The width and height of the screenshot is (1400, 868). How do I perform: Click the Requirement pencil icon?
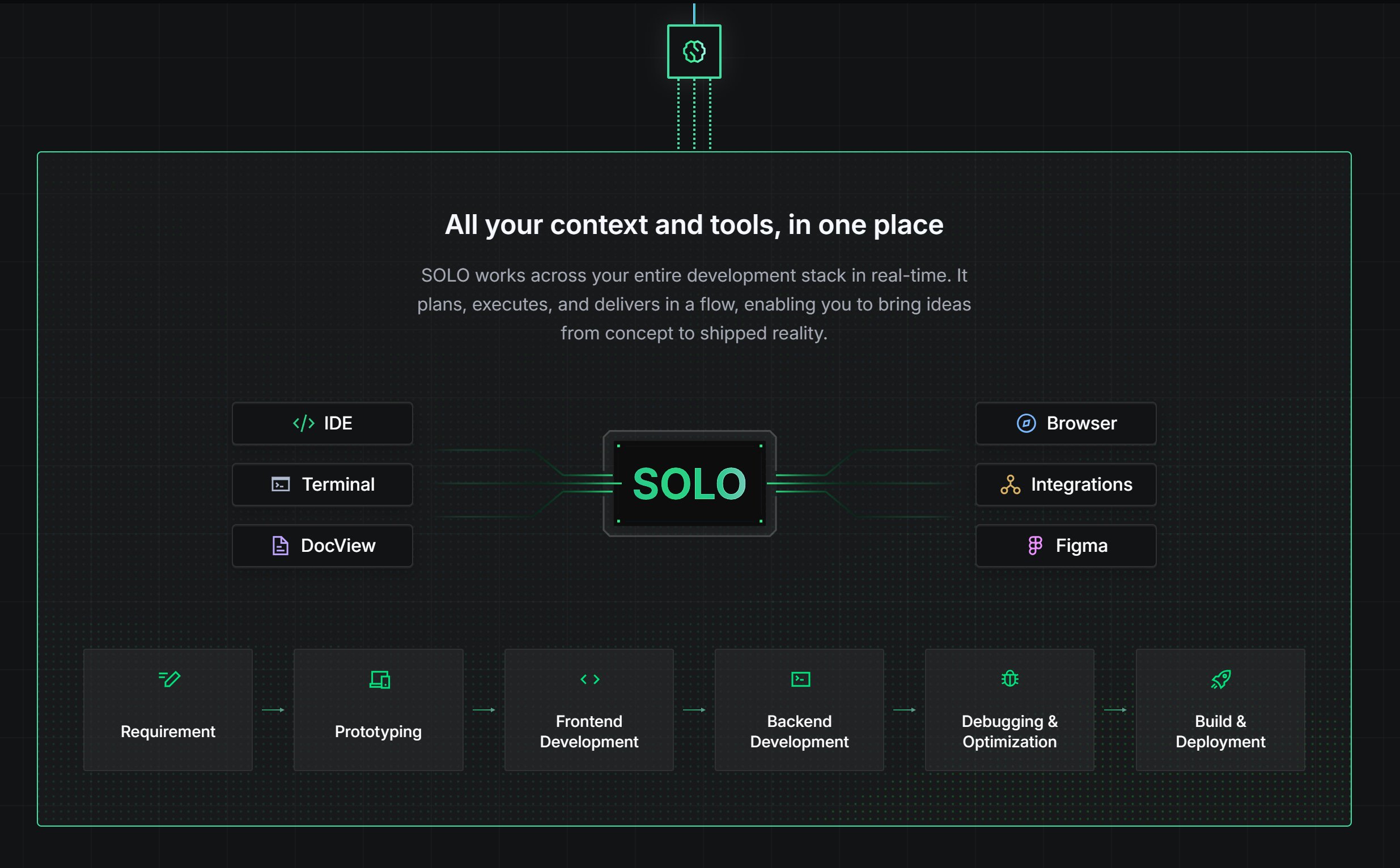[x=169, y=679]
